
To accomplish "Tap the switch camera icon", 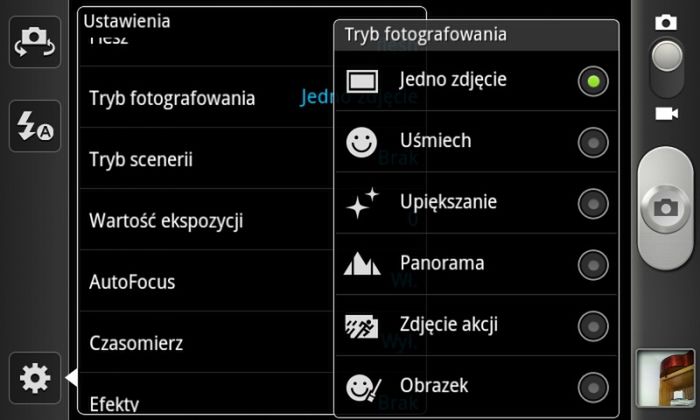I will coord(35,42).
